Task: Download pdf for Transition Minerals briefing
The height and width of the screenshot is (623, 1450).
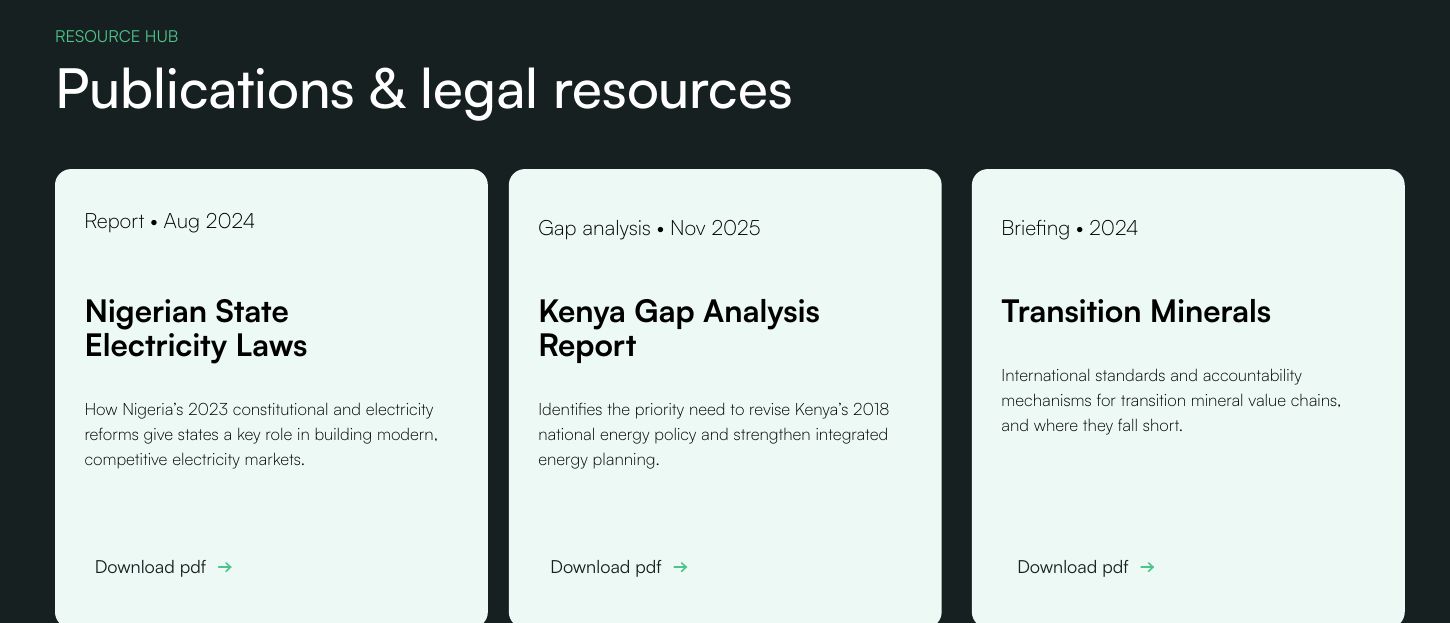Action: tap(1086, 567)
